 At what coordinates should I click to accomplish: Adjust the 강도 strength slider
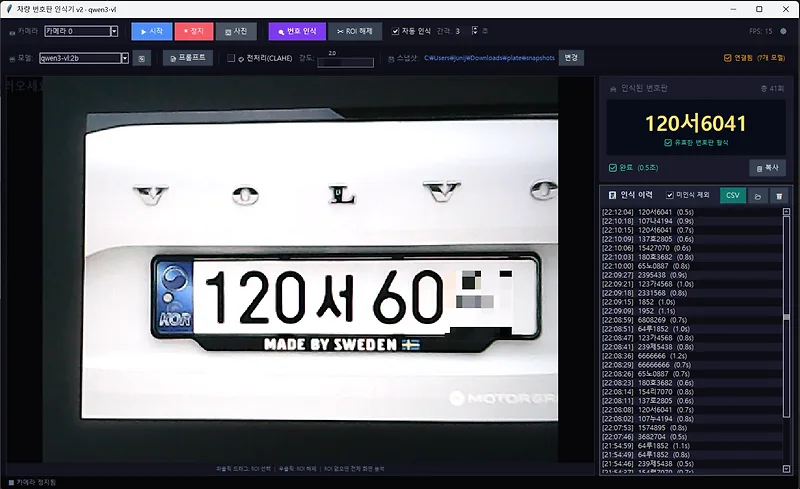(345, 62)
